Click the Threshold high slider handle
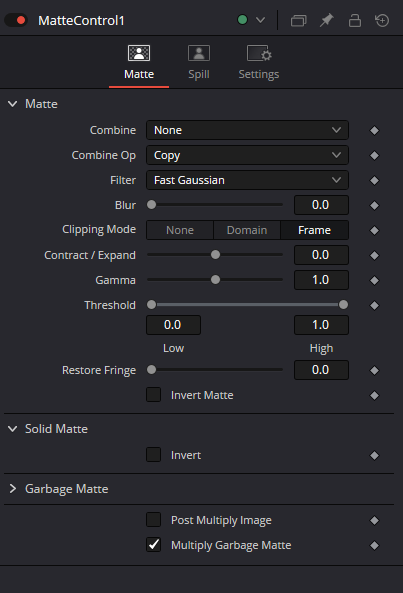The width and height of the screenshot is (403, 593). tap(343, 304)
